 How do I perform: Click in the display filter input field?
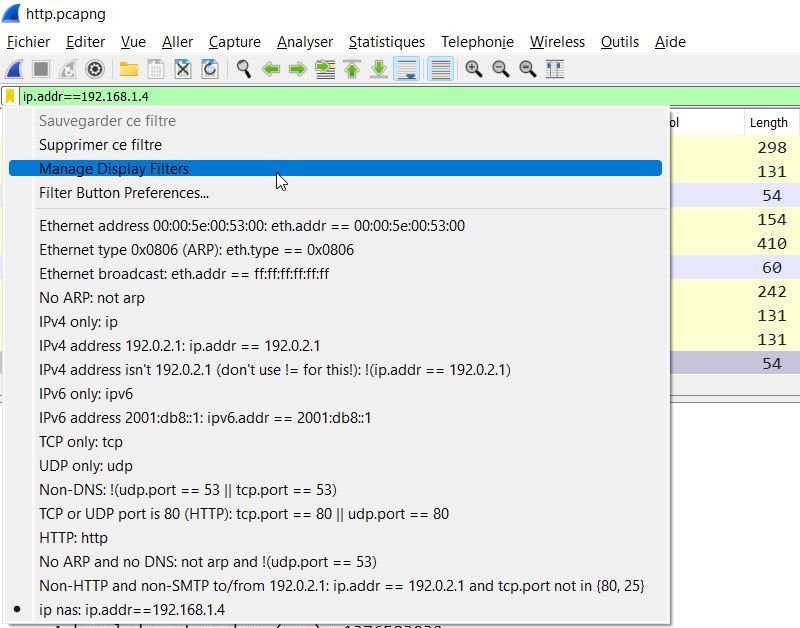tap(400, 97)
